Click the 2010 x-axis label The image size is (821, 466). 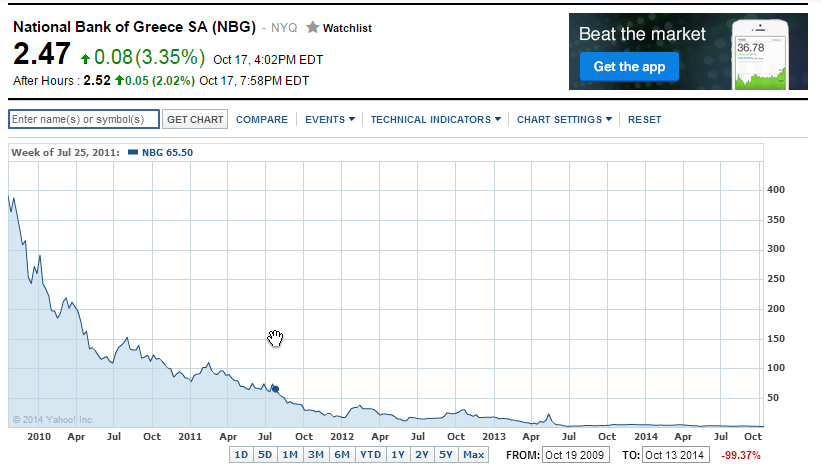(39, 436)
